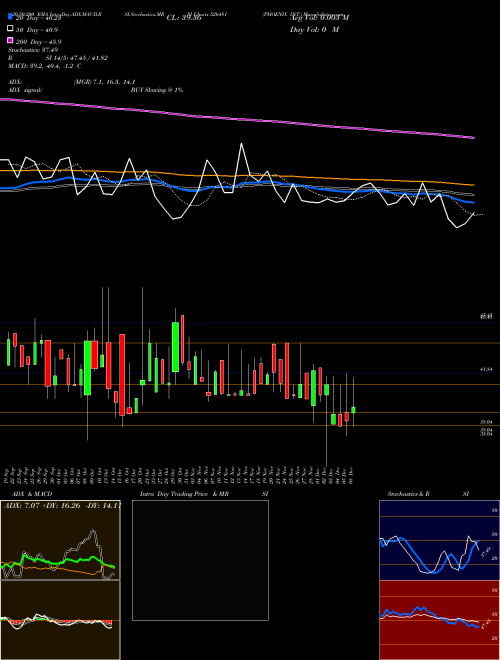The width and height of the screenshot is (500, 660).
Task: Click the orange moving average line
Action: 236,176
